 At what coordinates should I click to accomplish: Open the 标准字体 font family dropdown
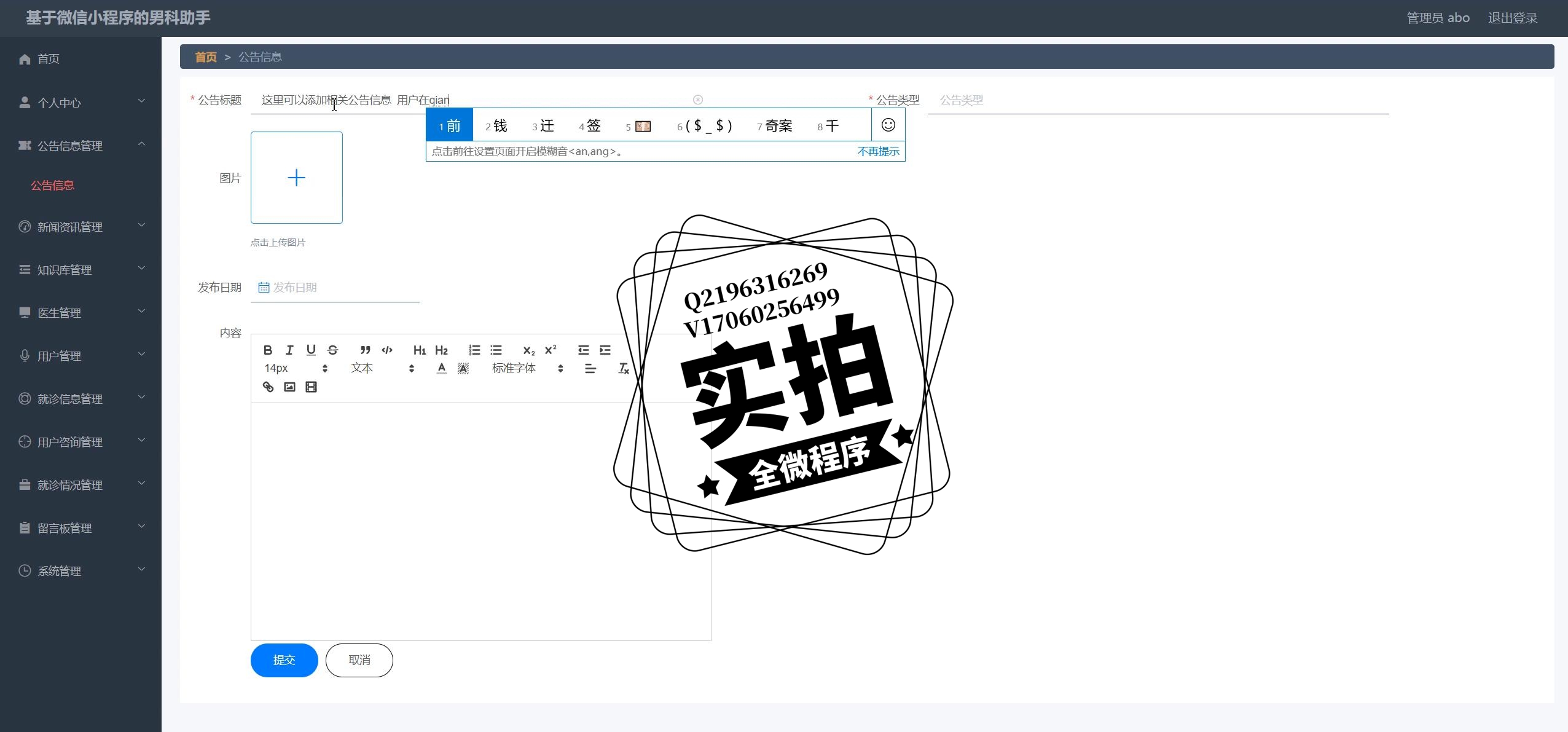tap(527, 368)
